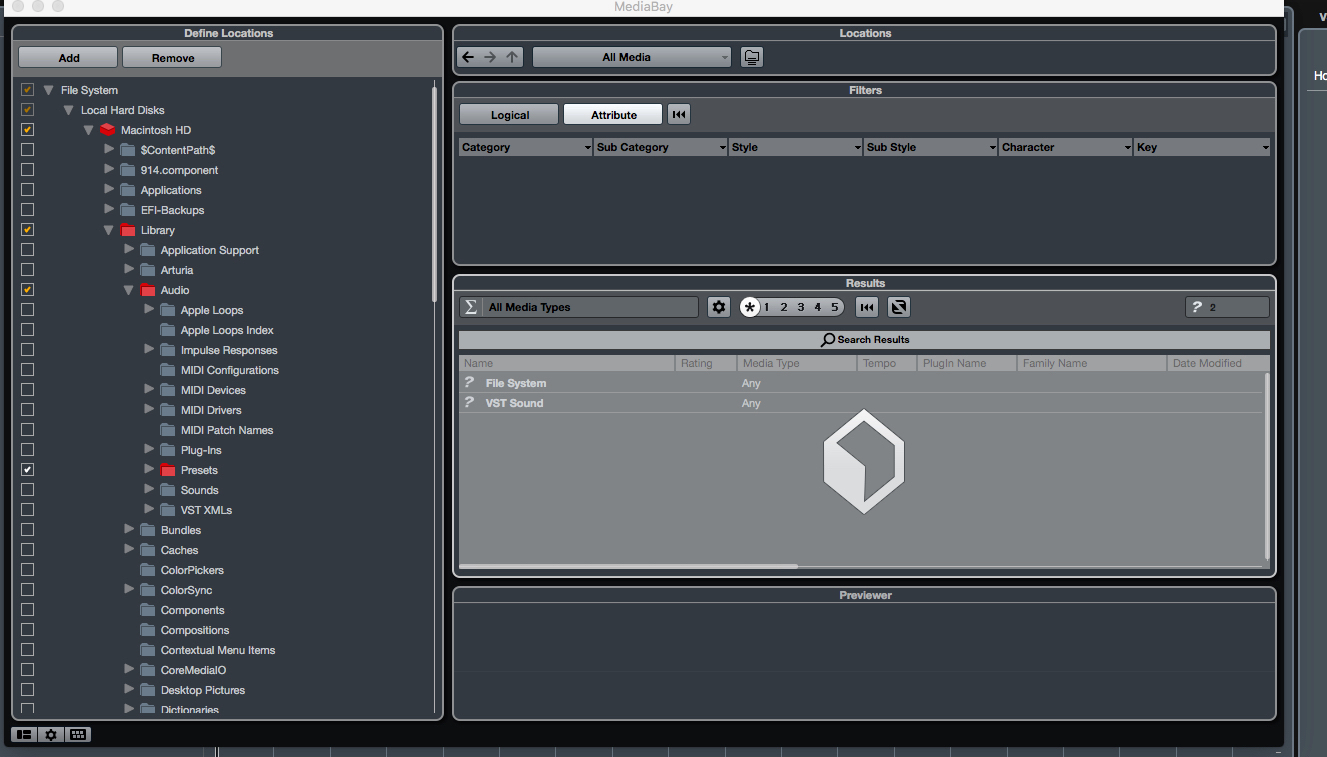Sort results by Name column

(567, 363)
